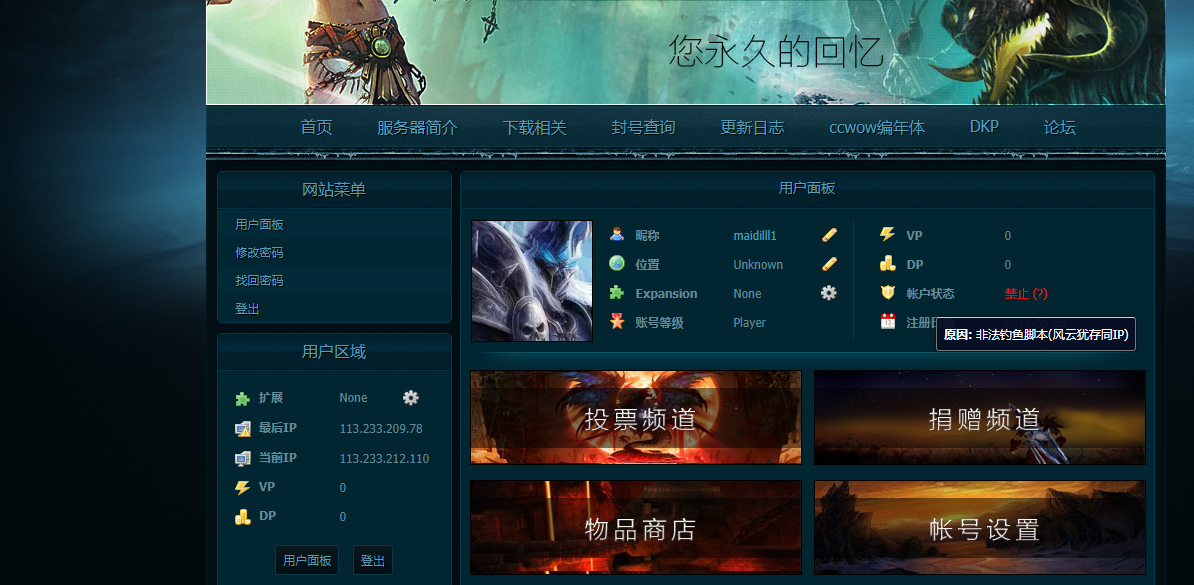1194x585 pixels.
Task: Click the shield icon beside 帐户状态
Action: (887, 293)
